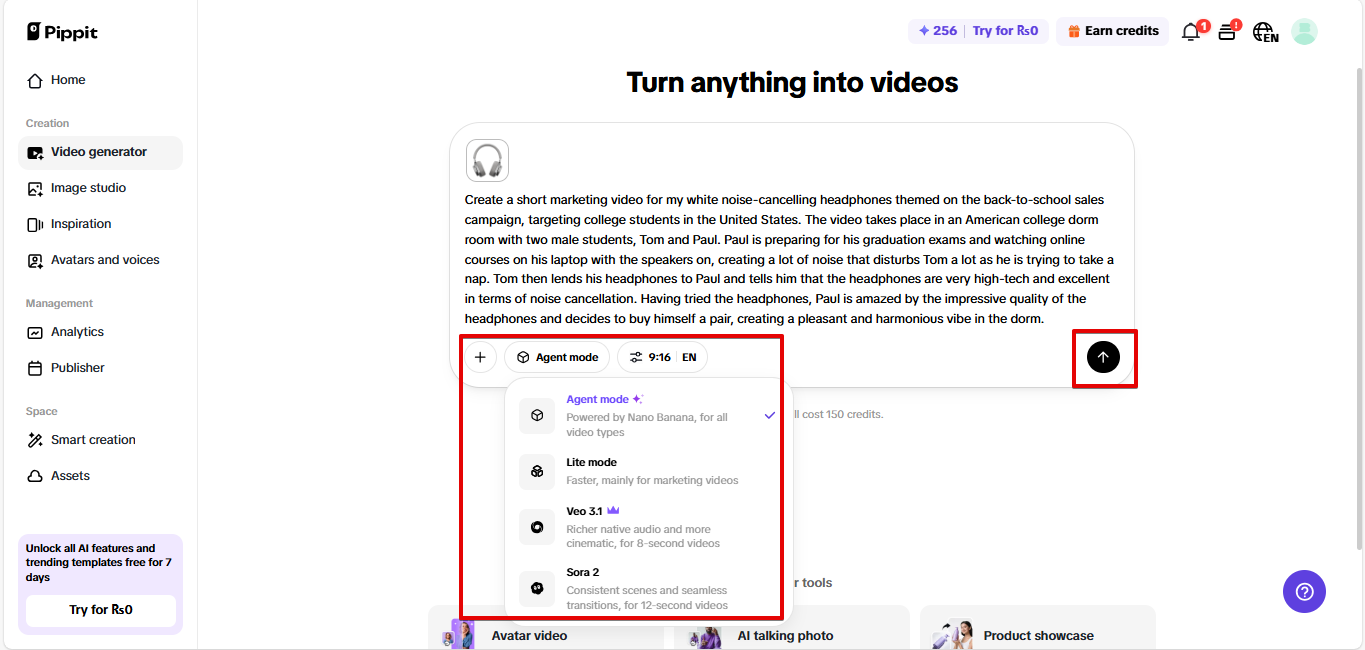The width and height of the screenshot is (1365, 650).
Task: Click the Lite mode cubes icon
Action: [537, 471]
